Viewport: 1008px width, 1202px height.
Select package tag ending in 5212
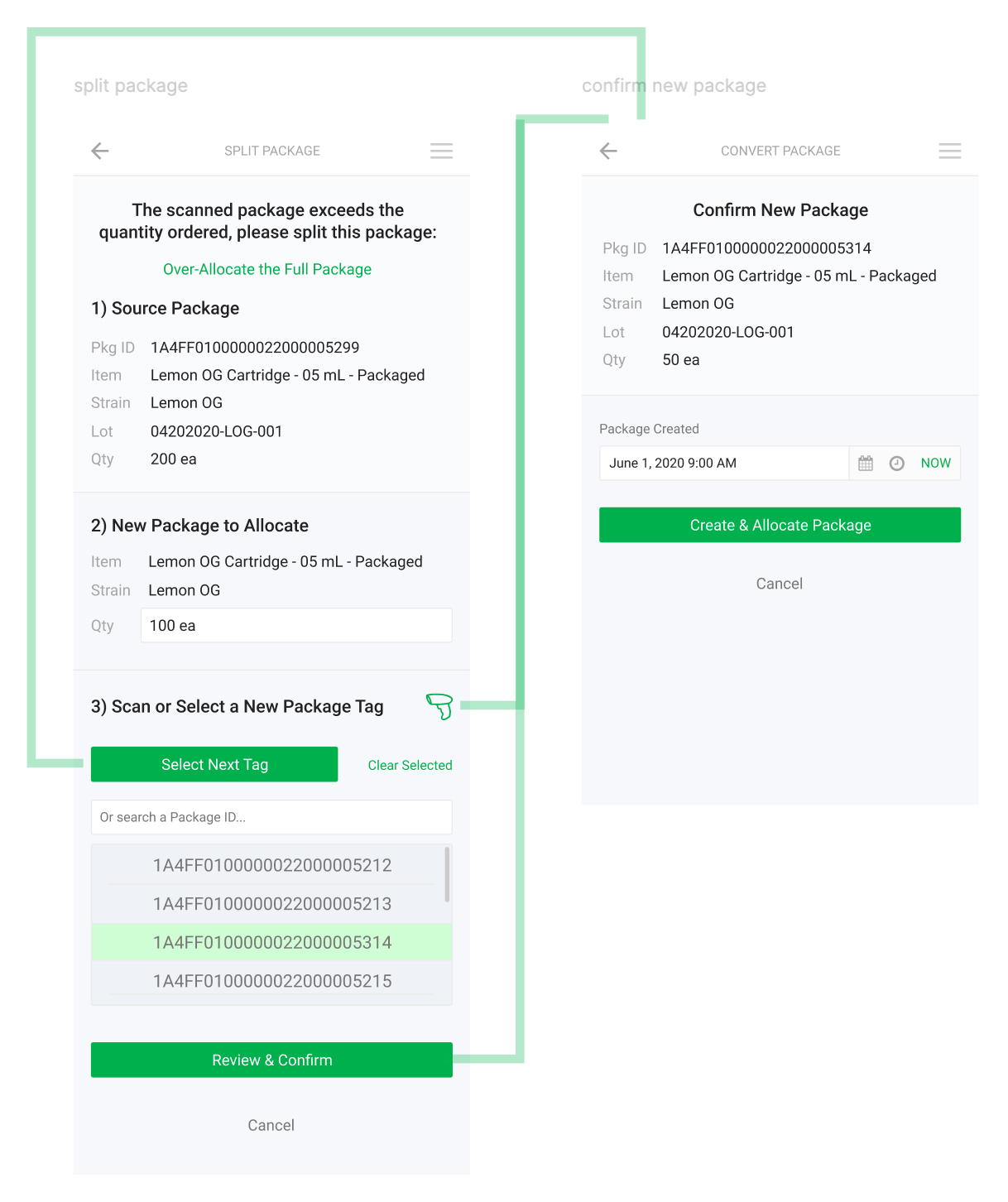tap(271, 865)
